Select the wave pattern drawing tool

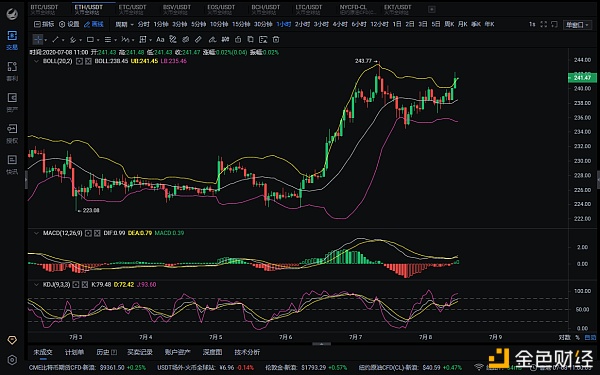[125, 39]
